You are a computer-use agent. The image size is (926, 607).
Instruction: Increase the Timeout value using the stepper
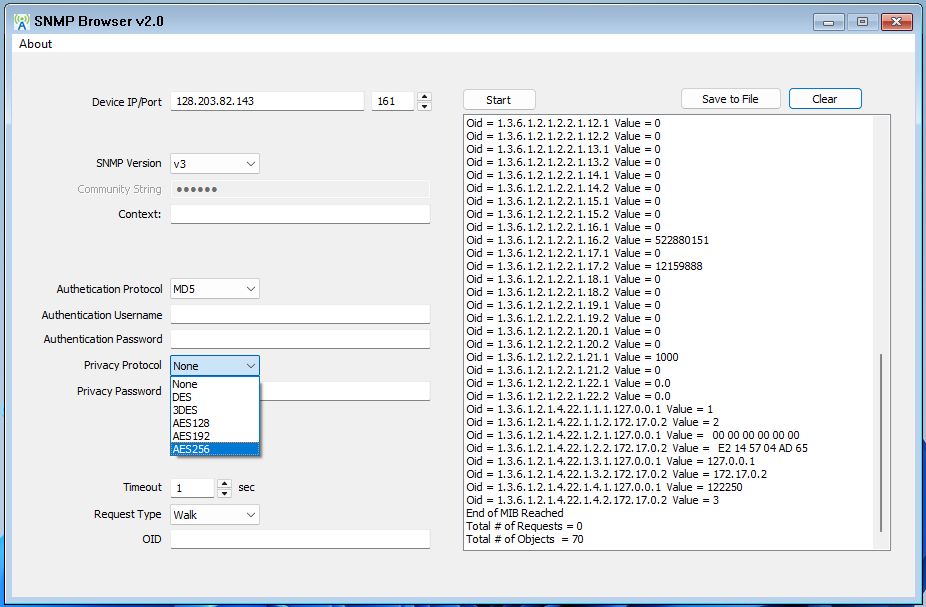pyautogui.click(x=224, y=483)
